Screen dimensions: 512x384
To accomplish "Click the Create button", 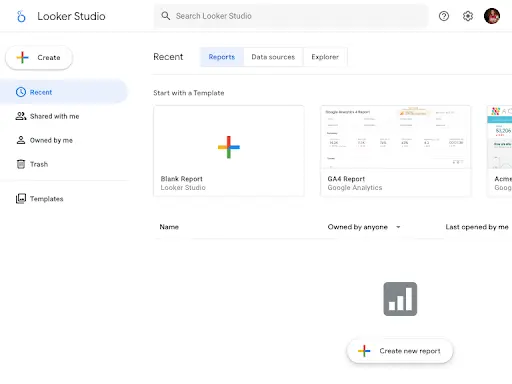I will (39, 57).
